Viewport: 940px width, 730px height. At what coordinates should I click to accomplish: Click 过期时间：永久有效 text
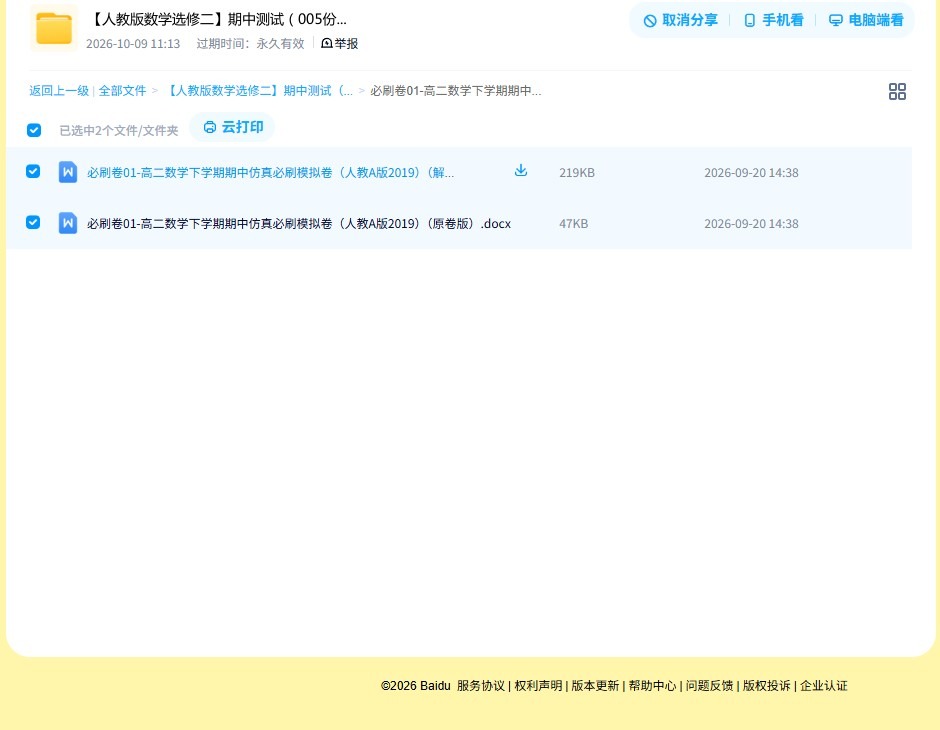[x=251, y=44]
